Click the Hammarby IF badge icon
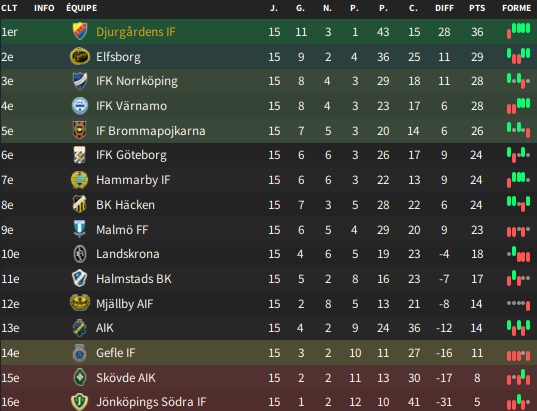 pos(79,180)
